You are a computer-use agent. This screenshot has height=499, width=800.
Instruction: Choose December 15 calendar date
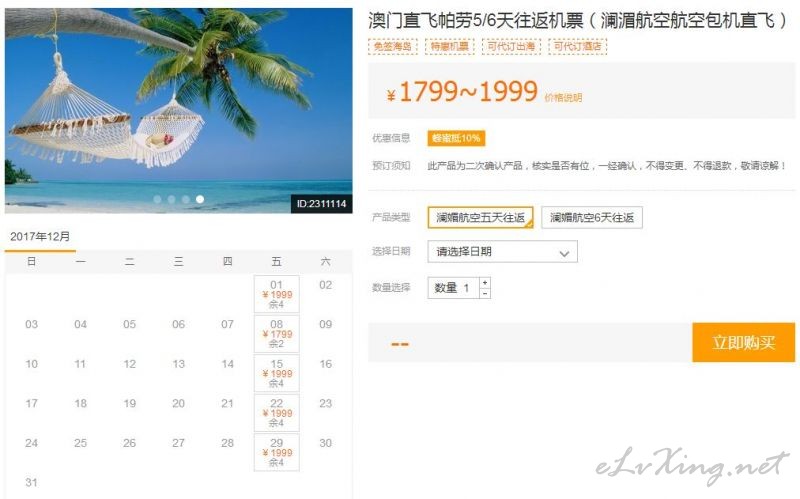[x=277, y=373]
